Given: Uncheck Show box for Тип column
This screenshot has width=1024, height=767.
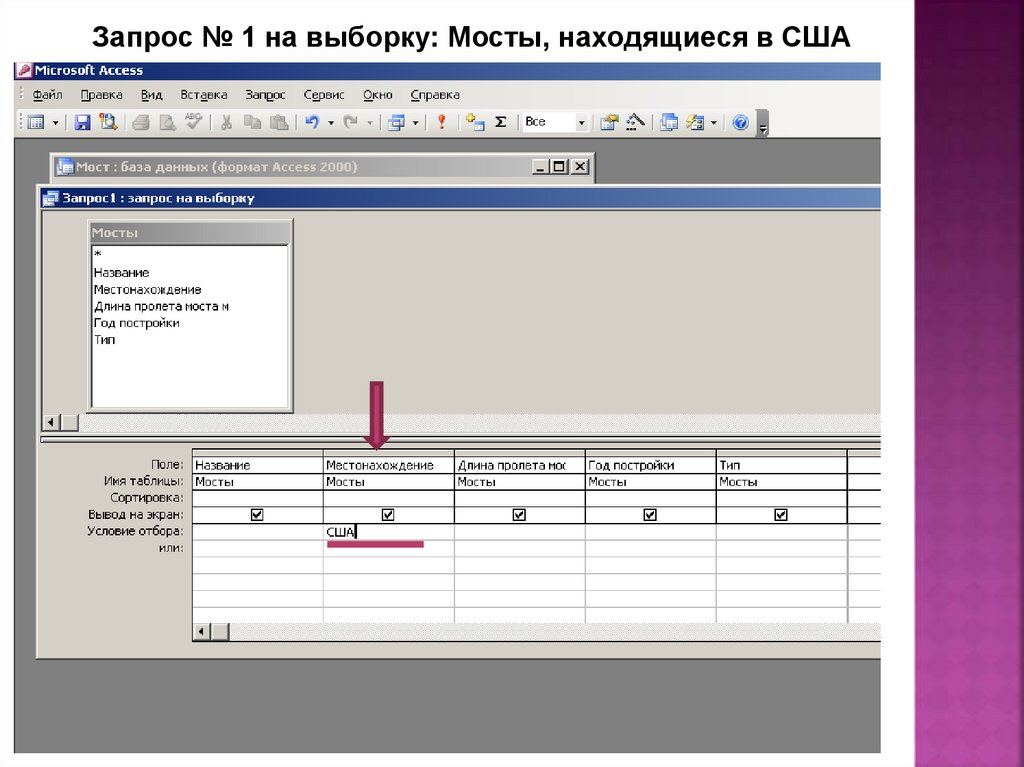Looking at the screenshot, I should [x=780, y=515].
